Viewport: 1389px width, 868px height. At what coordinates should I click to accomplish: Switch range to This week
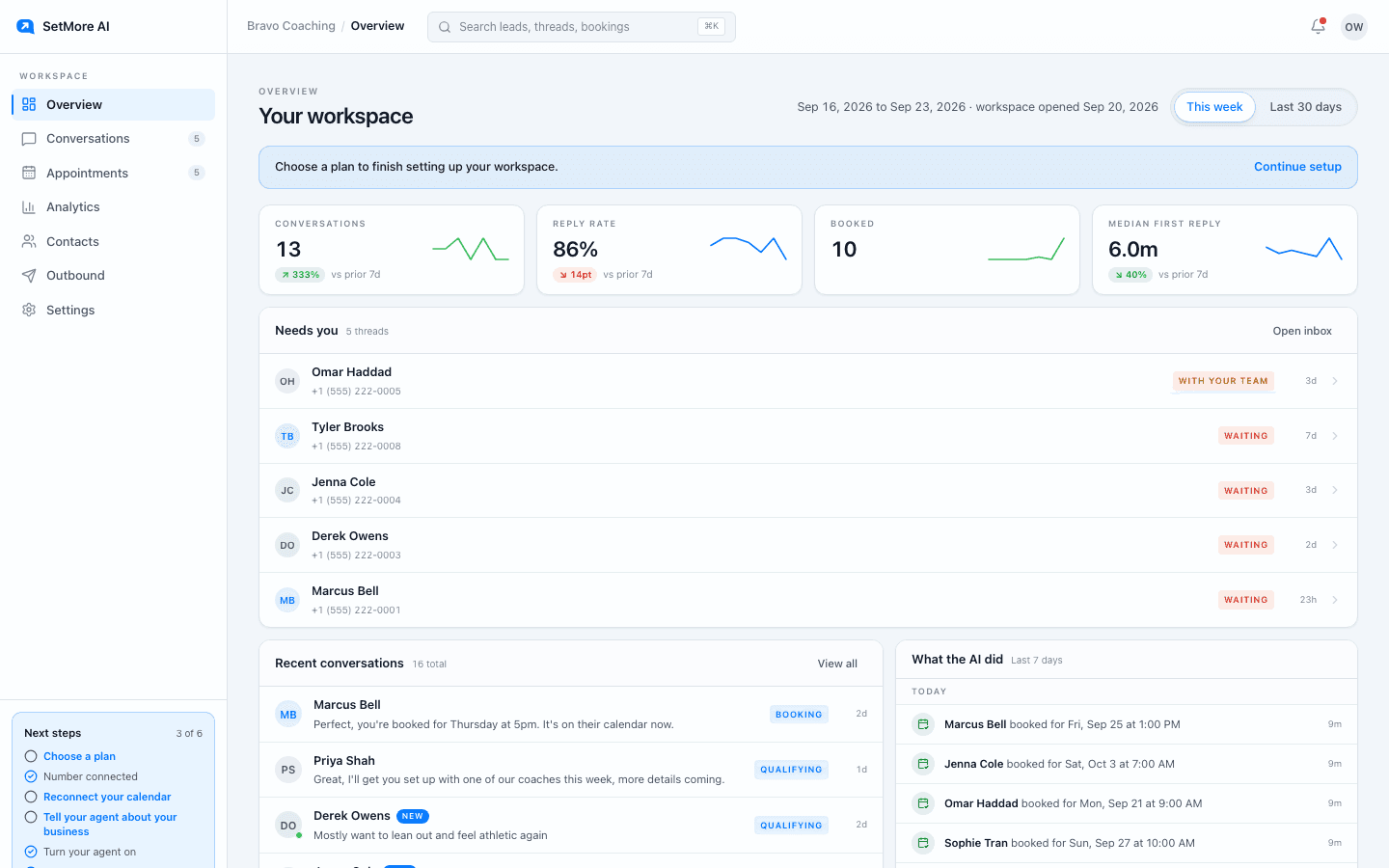pos(1214,107)
